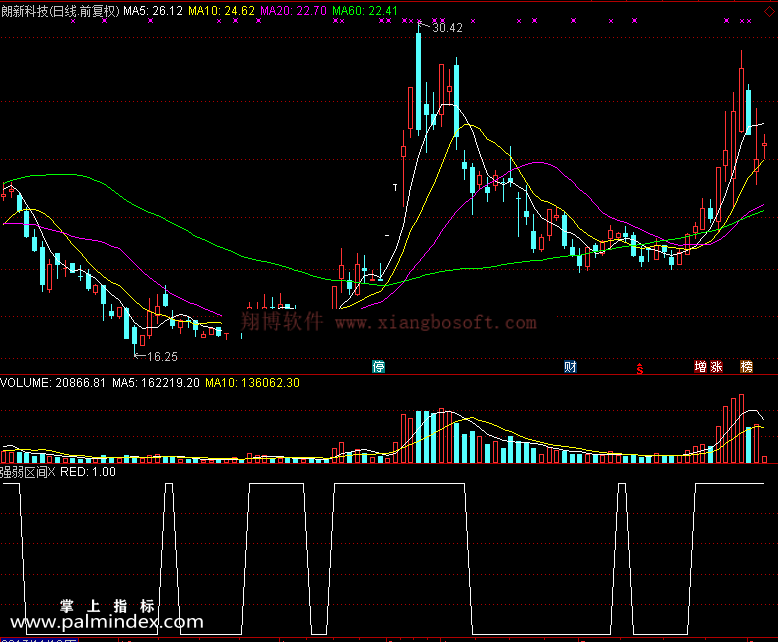Click the 30.42 high price label
Viewport: 778px width, 642px height.
coord(448,28)
